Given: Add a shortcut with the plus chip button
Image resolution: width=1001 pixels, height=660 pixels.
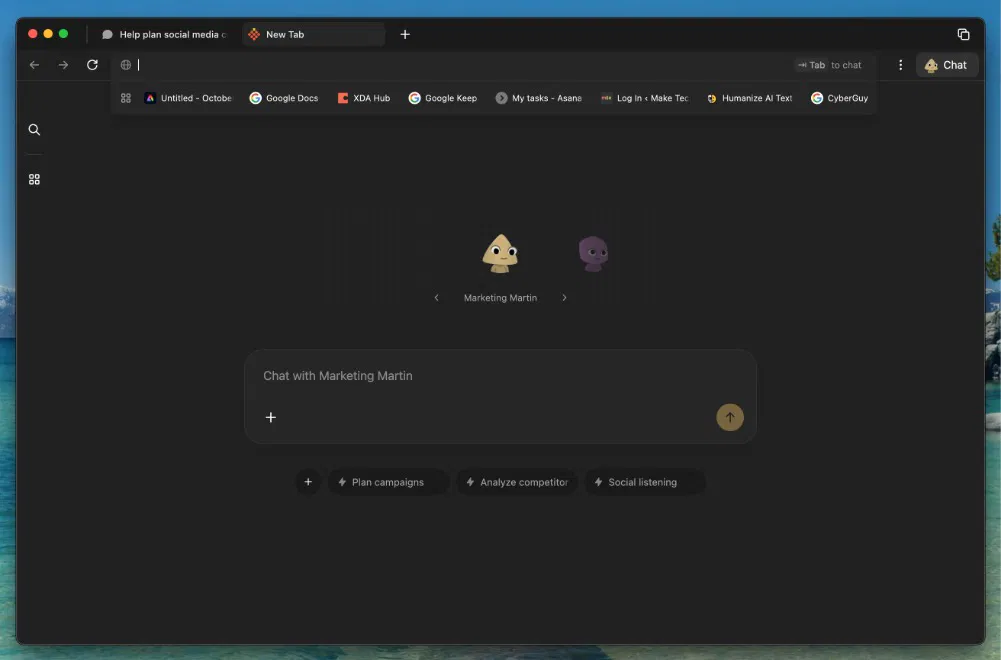Looking at the screenshot, I should coord(308,482).
